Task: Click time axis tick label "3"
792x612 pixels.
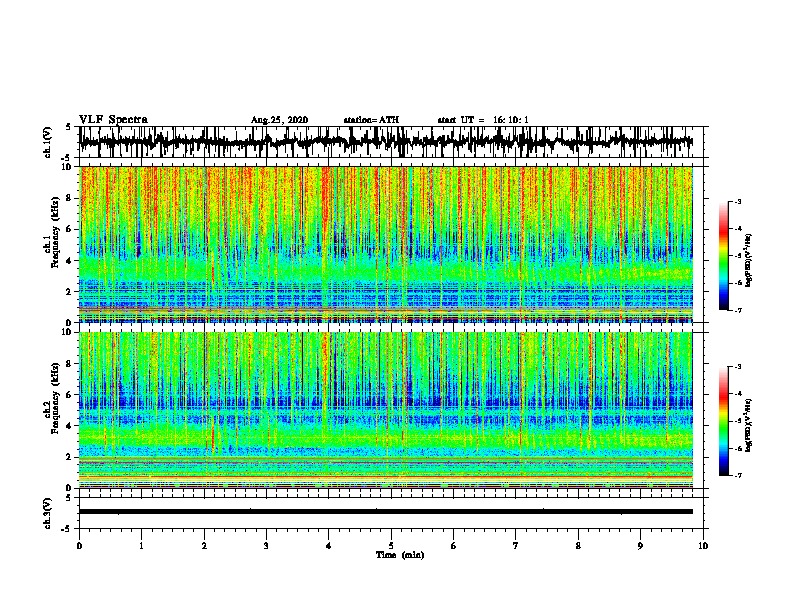Action: (x=266, y=546)
